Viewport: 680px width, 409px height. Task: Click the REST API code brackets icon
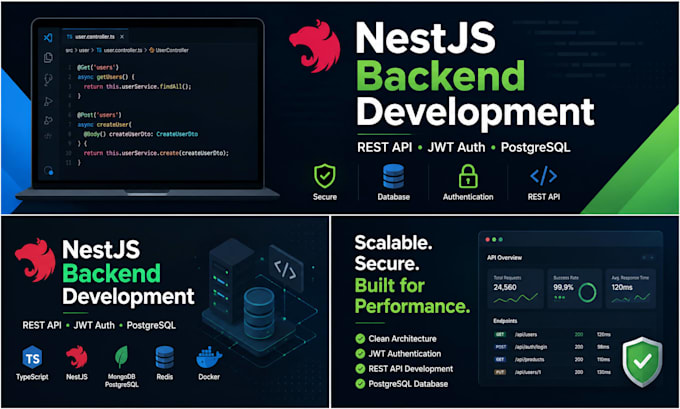click(x=543, y=176)
